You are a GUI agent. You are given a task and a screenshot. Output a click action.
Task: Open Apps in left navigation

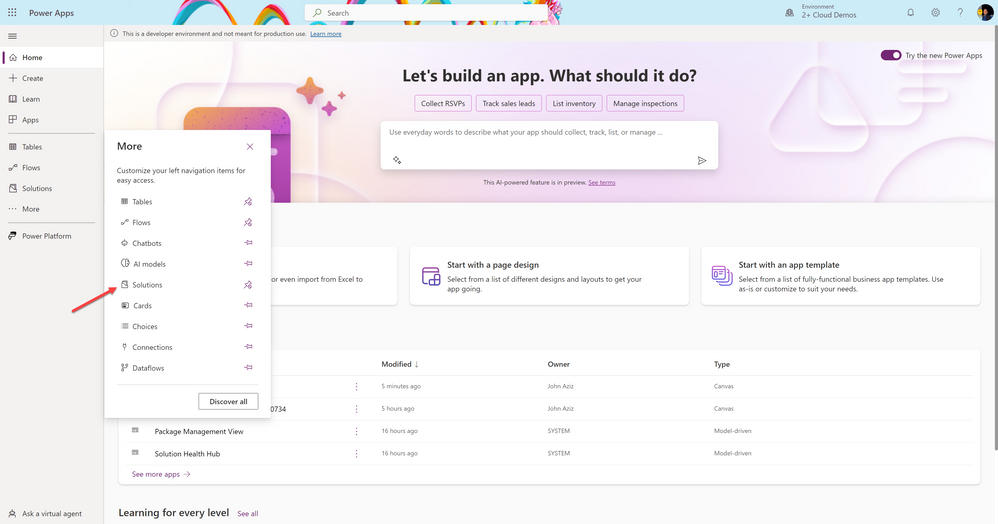52,120
